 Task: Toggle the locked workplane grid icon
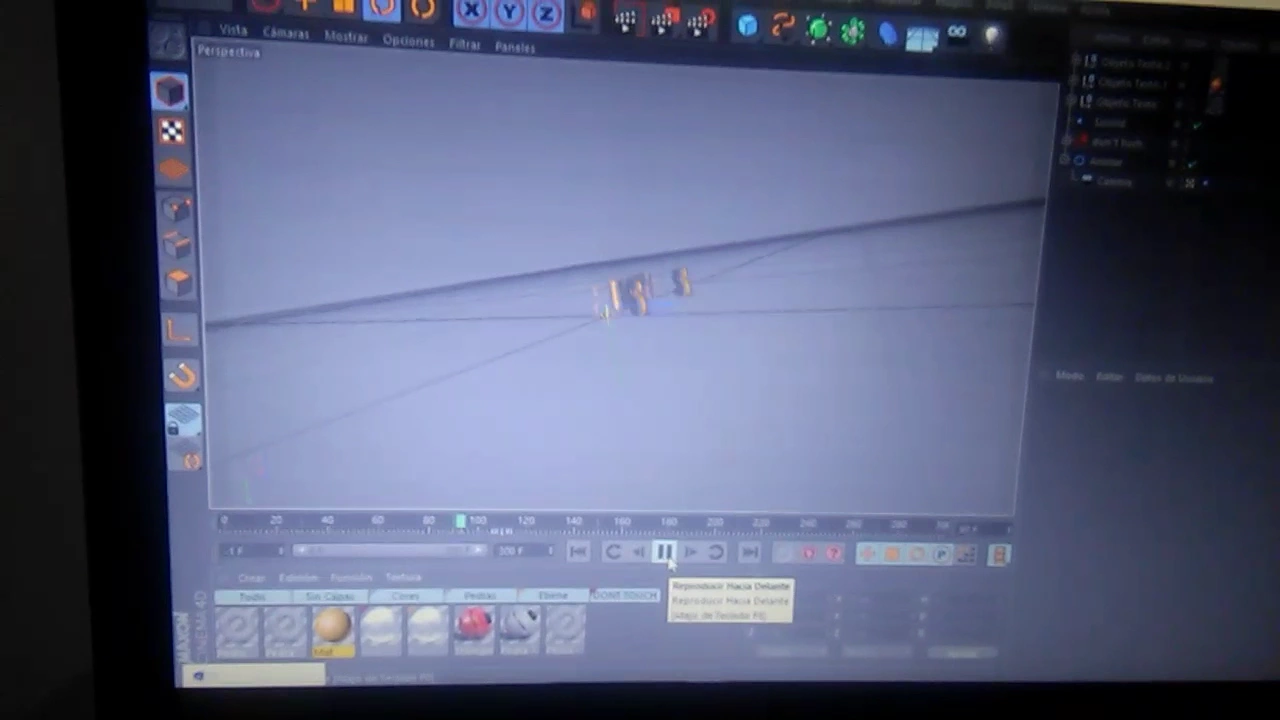[182, 420]
